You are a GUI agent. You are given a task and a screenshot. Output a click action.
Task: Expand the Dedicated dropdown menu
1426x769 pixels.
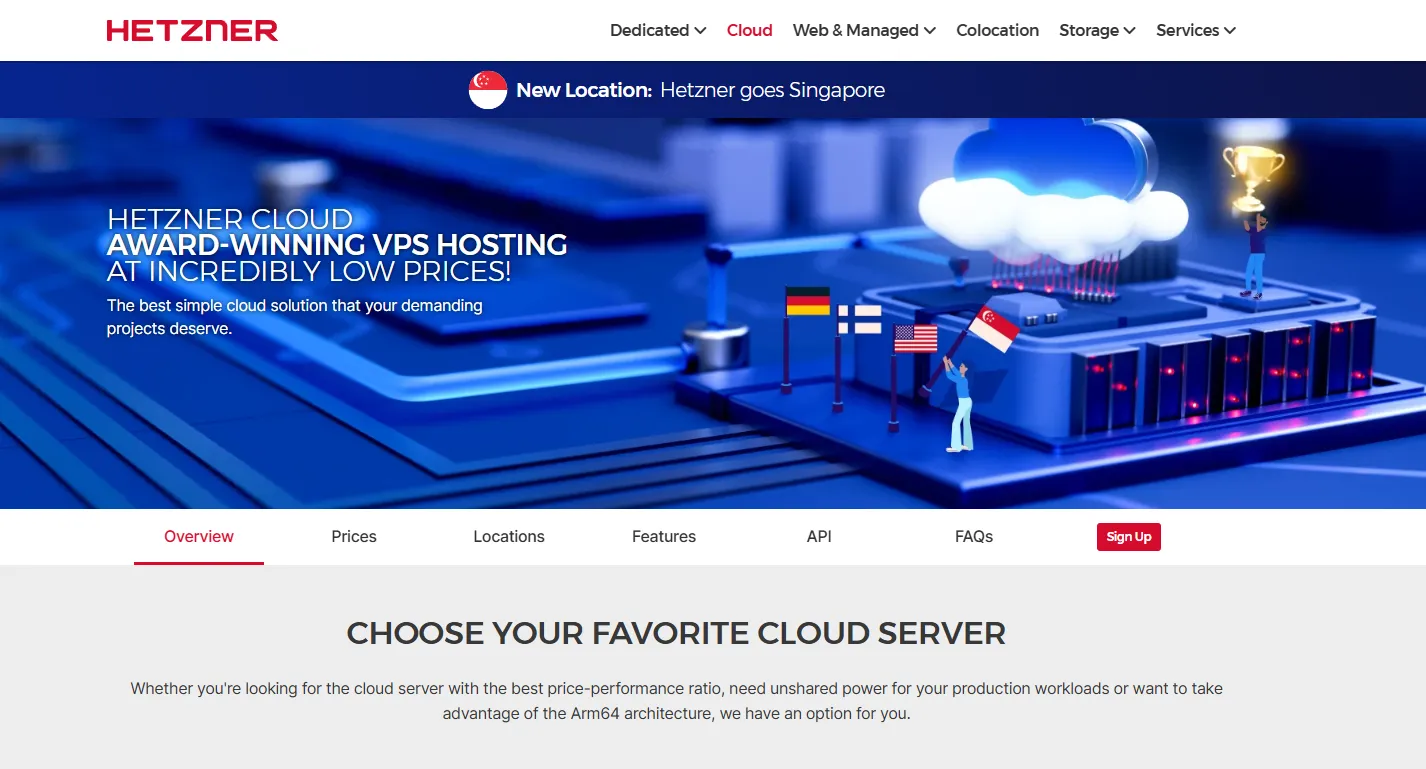coord(658,30)
